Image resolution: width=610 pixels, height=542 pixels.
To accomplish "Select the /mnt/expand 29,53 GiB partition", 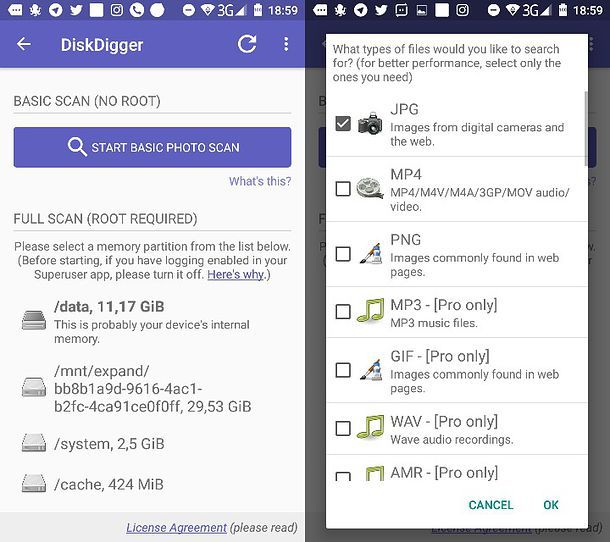I will (152, 388).
